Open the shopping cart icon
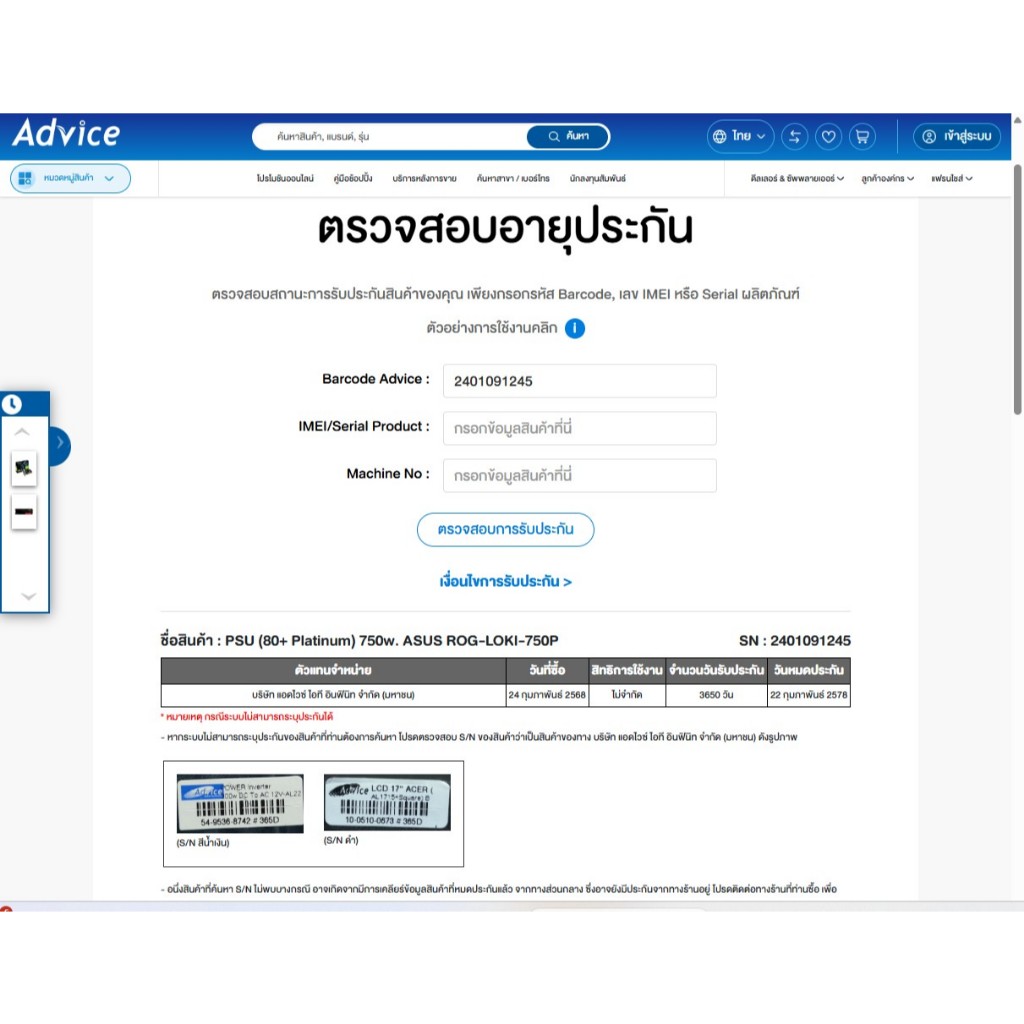 pos(861,136)
